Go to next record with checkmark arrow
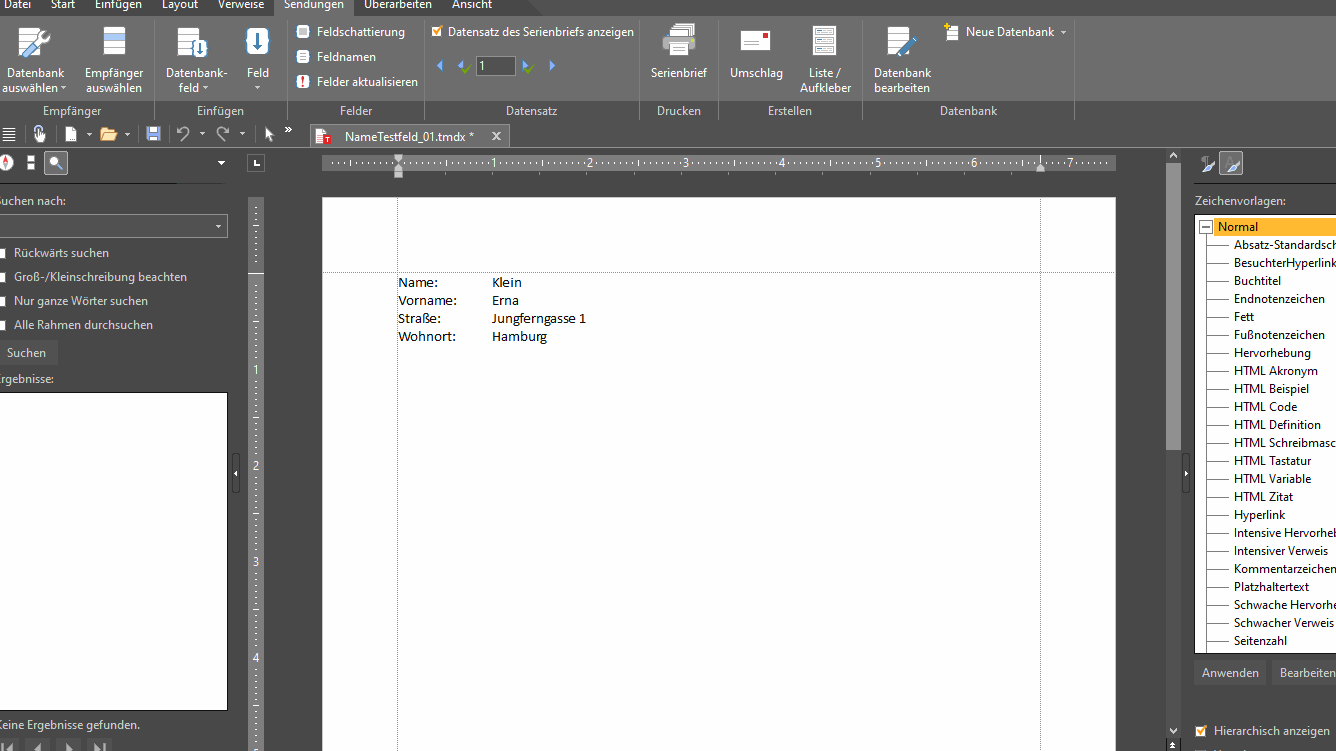The width and height of the screenshot is (1336, 751). pos(528,66)
